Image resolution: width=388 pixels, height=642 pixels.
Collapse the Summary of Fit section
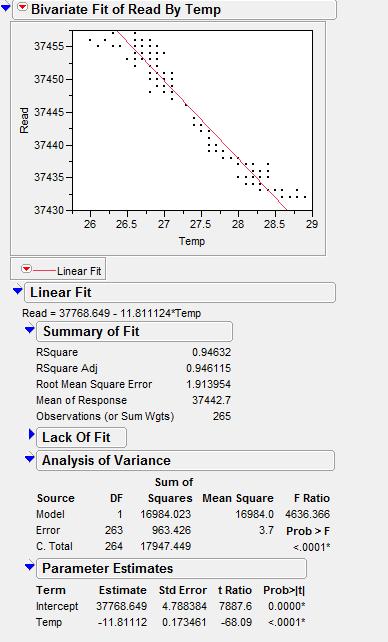29,330
